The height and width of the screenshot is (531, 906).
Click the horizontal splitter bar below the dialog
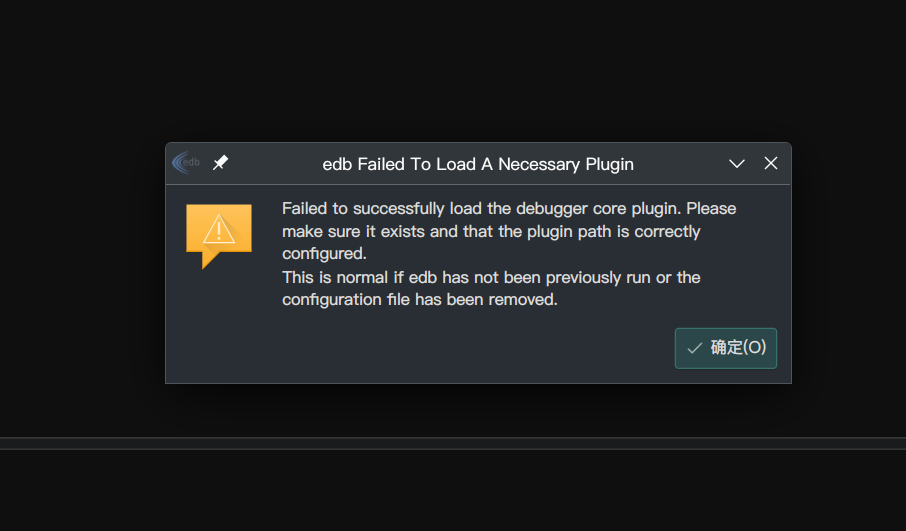click(453, 443)
